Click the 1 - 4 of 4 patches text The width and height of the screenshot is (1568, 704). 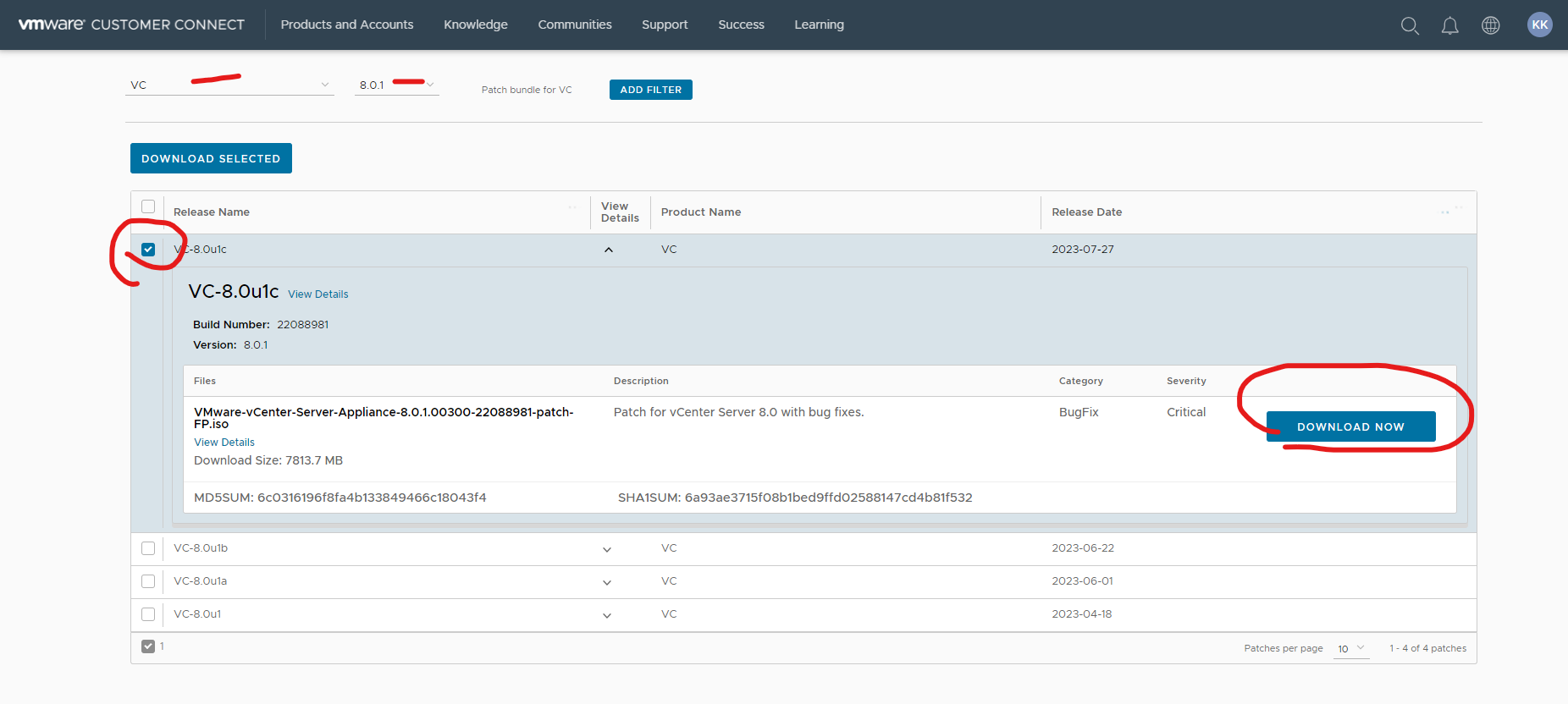click(1427, 648)
